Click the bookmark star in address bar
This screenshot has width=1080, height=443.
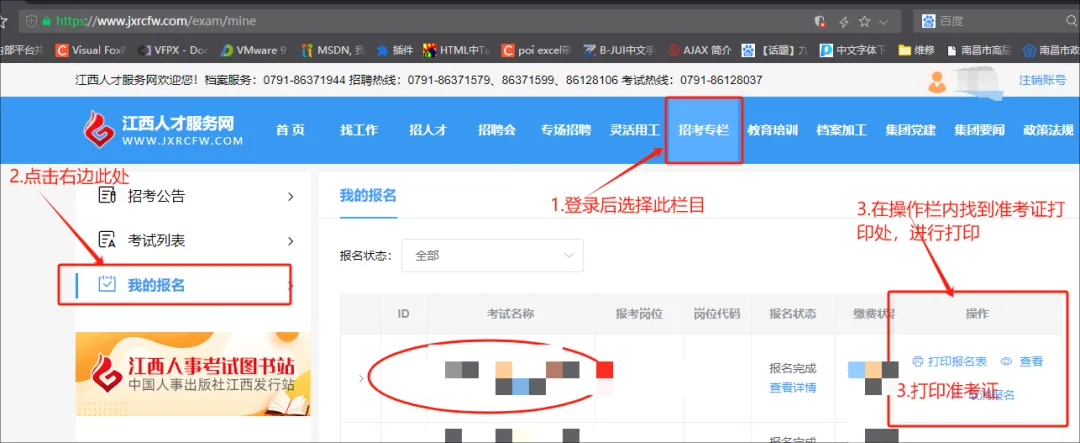[x=863, y=20]
